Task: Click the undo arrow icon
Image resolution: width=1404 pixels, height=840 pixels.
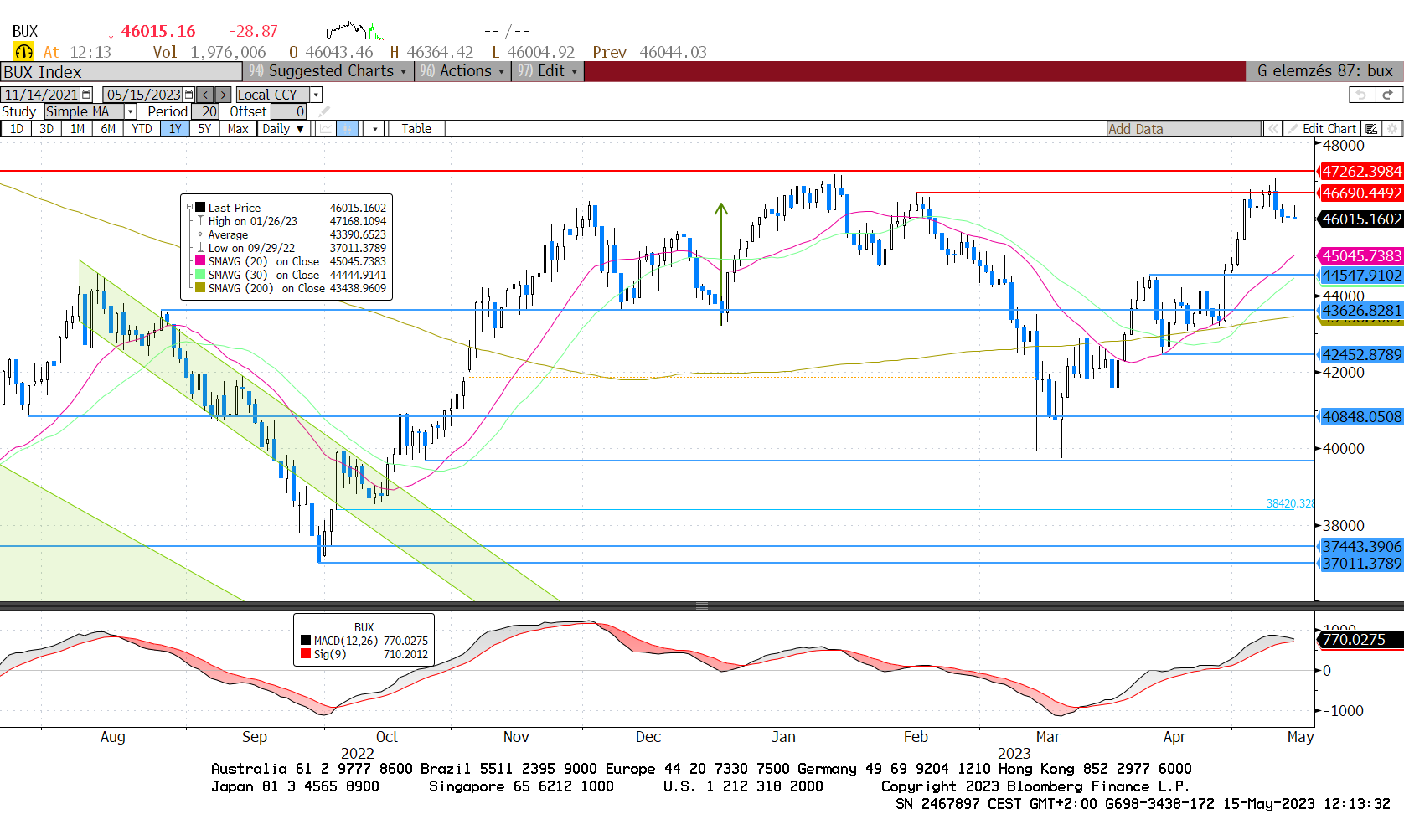Action: click(x=1361, y=95)
